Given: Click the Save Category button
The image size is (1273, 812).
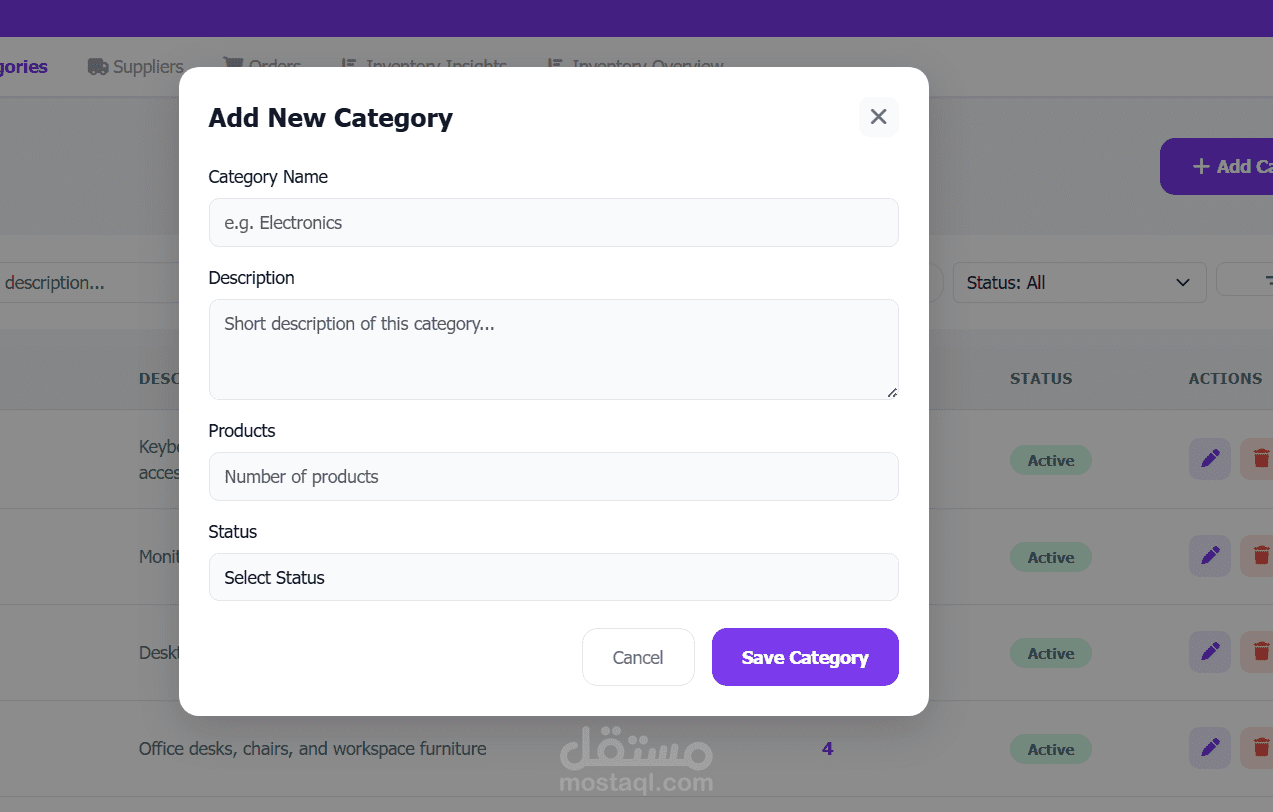Looking at the screenshot, I should [805, 657].
